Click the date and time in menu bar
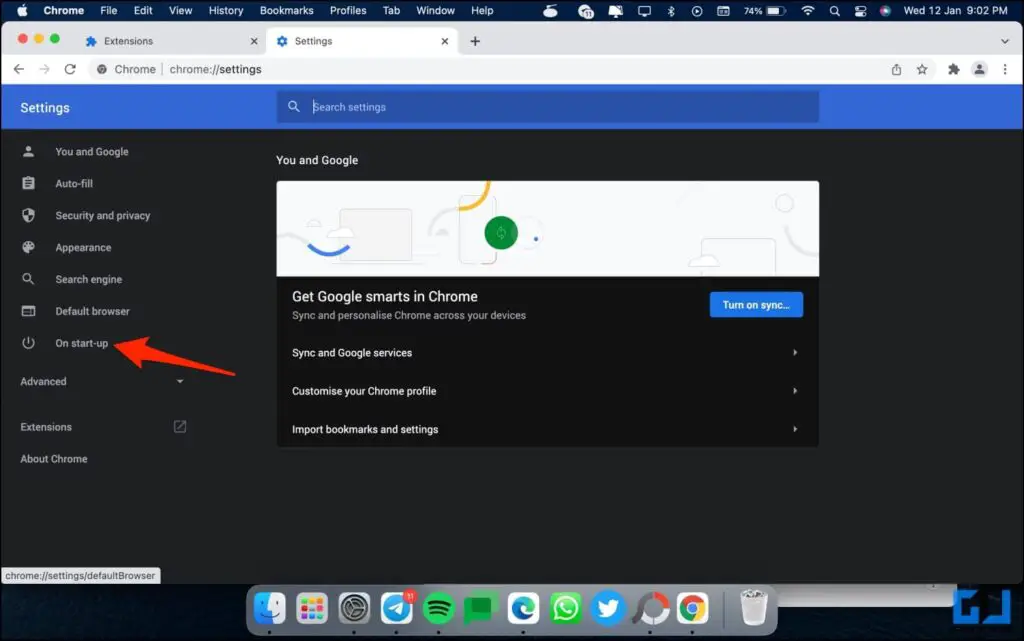 point(955,10)
